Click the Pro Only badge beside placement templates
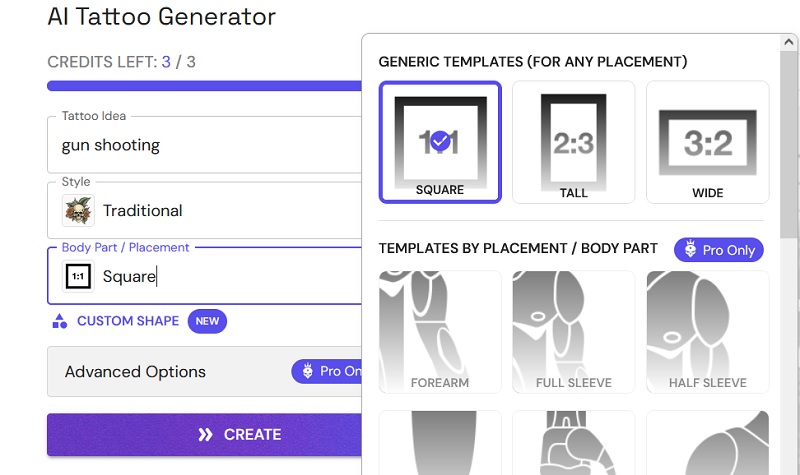This screenshot has width=800, height=475. pyautogui.click(x=718, y=250)
